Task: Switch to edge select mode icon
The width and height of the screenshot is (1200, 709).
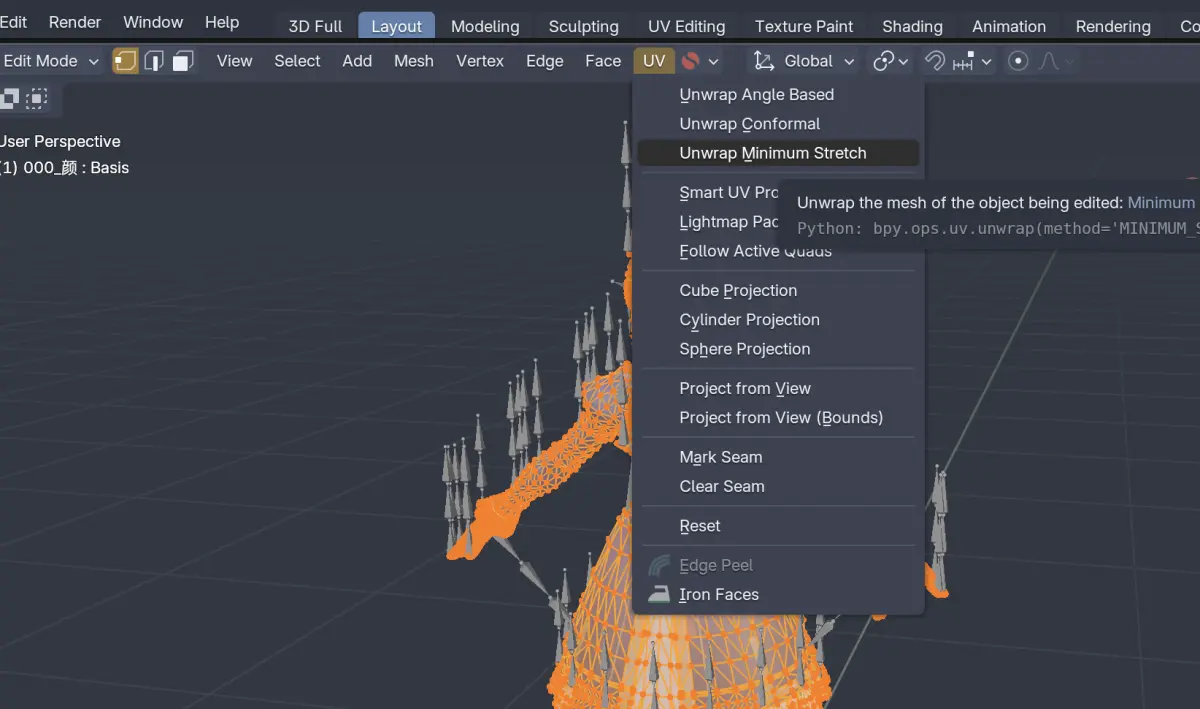Action: tap(154, 61)
